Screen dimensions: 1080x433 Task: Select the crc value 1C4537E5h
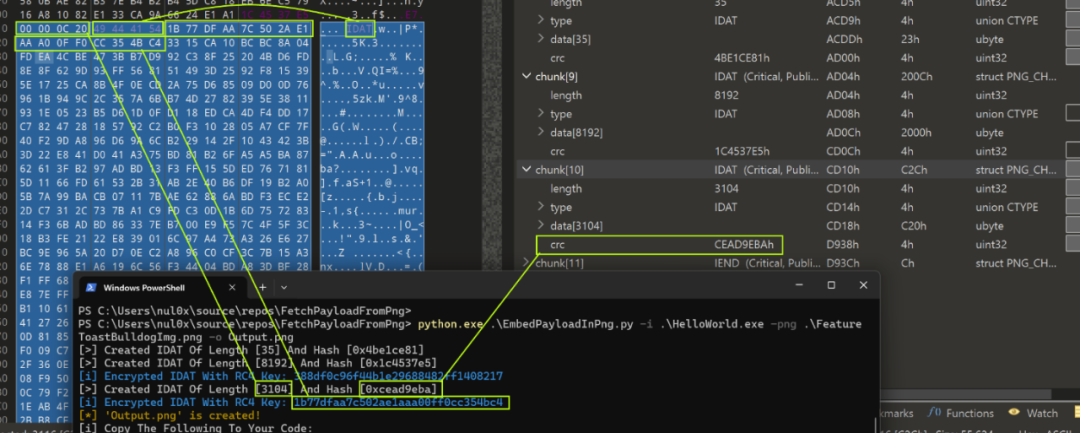[x=743, y=151]
